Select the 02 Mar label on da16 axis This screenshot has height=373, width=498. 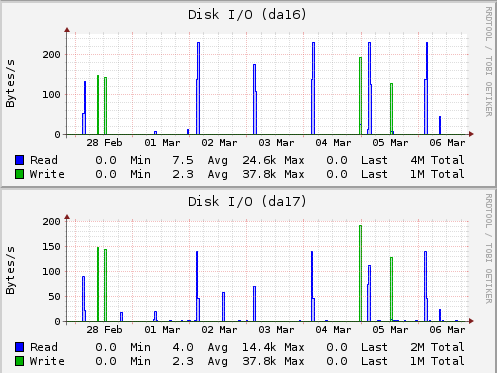tap(219, 143)
